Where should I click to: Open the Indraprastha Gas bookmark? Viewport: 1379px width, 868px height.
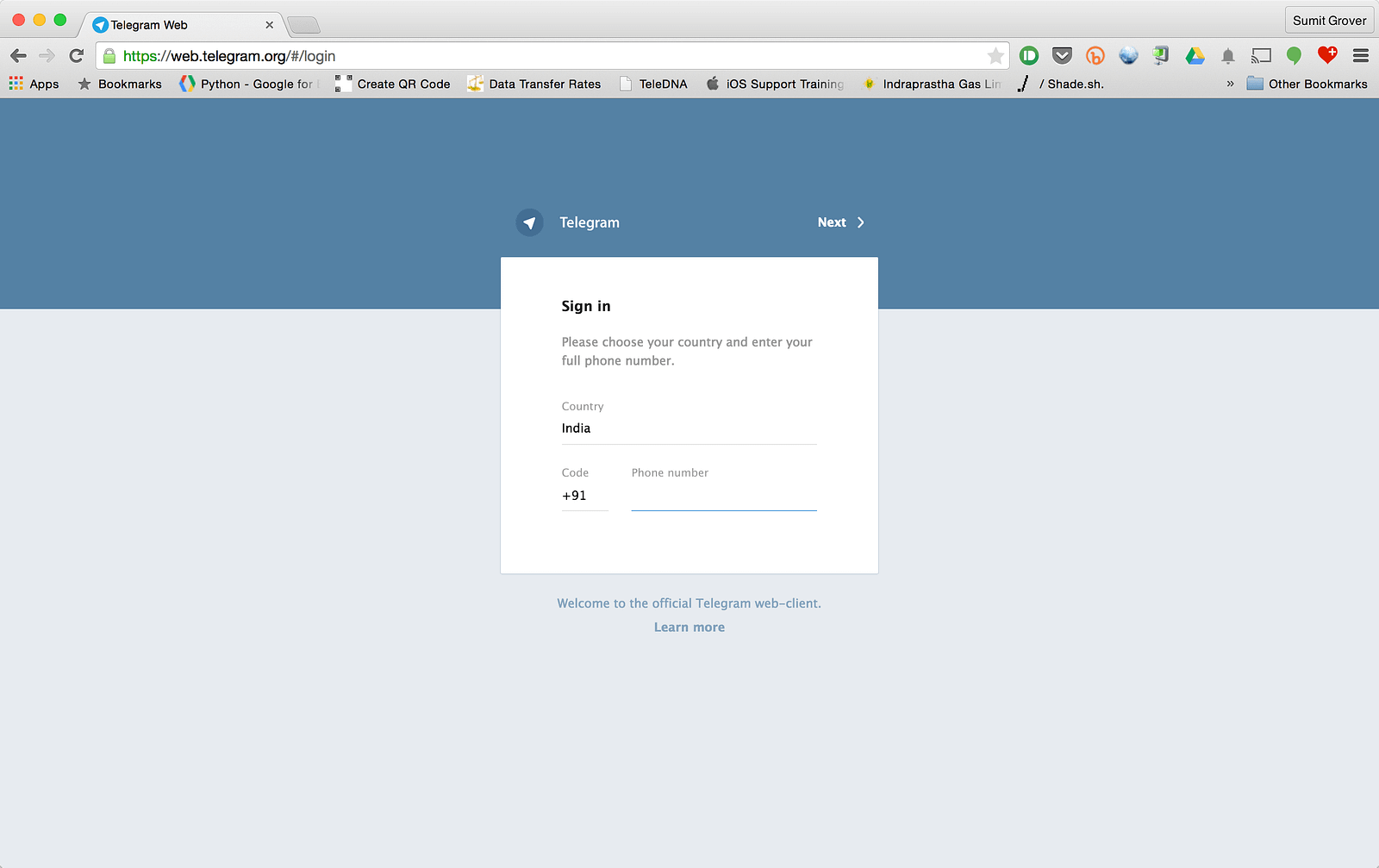click(932, 84)
